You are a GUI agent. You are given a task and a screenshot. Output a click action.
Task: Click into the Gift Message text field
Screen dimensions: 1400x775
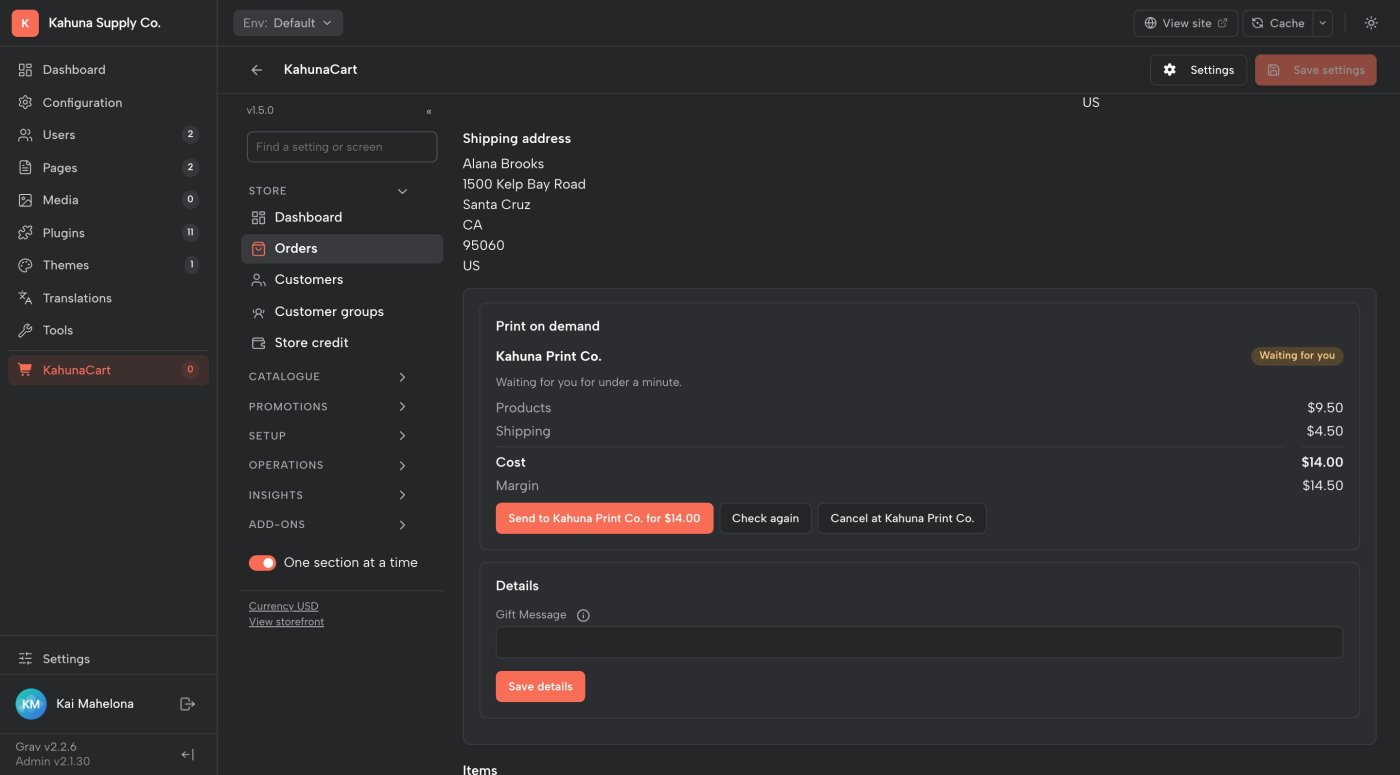[x=919, y=643]
